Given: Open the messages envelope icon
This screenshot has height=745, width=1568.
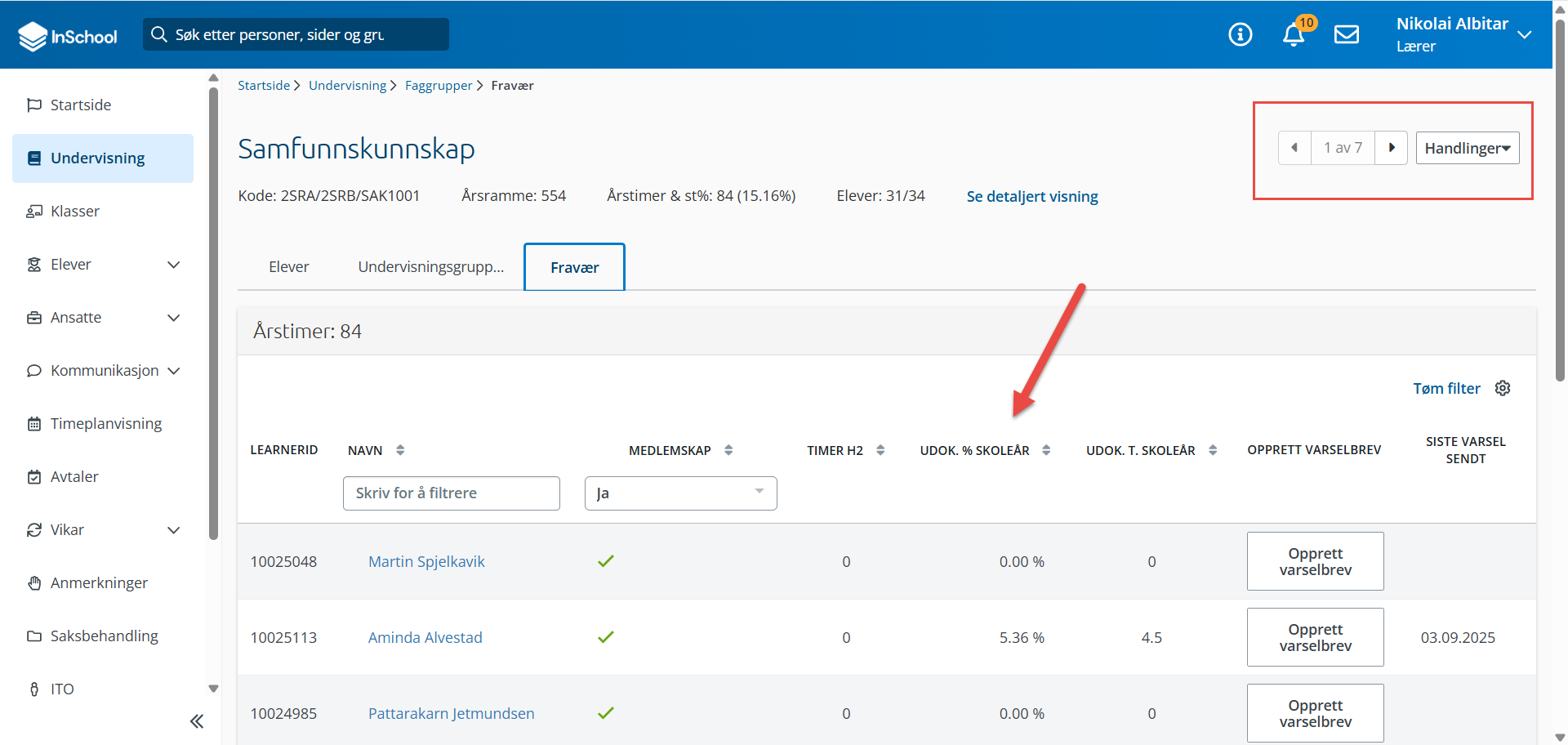Looking at the screenshot, I should pyautogui.click(x=1347, y=34).
